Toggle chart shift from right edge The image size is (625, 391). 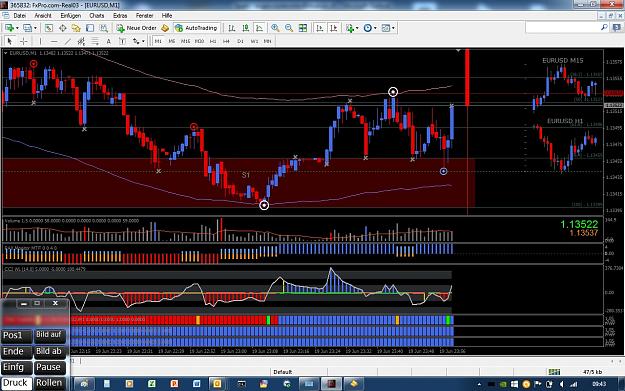[334, 28]
